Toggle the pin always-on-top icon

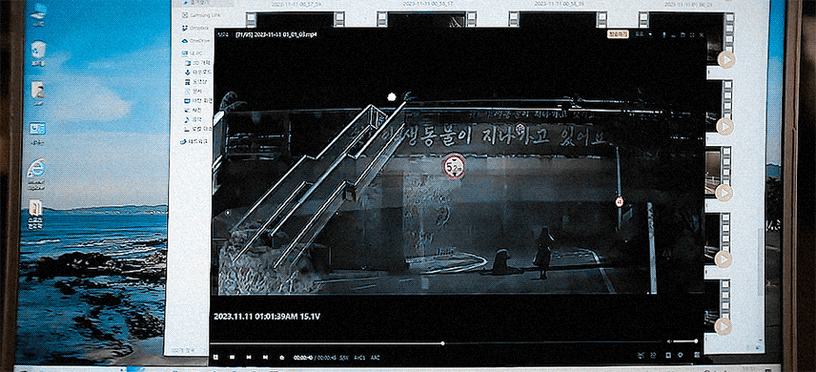click(x=664, y=34)
